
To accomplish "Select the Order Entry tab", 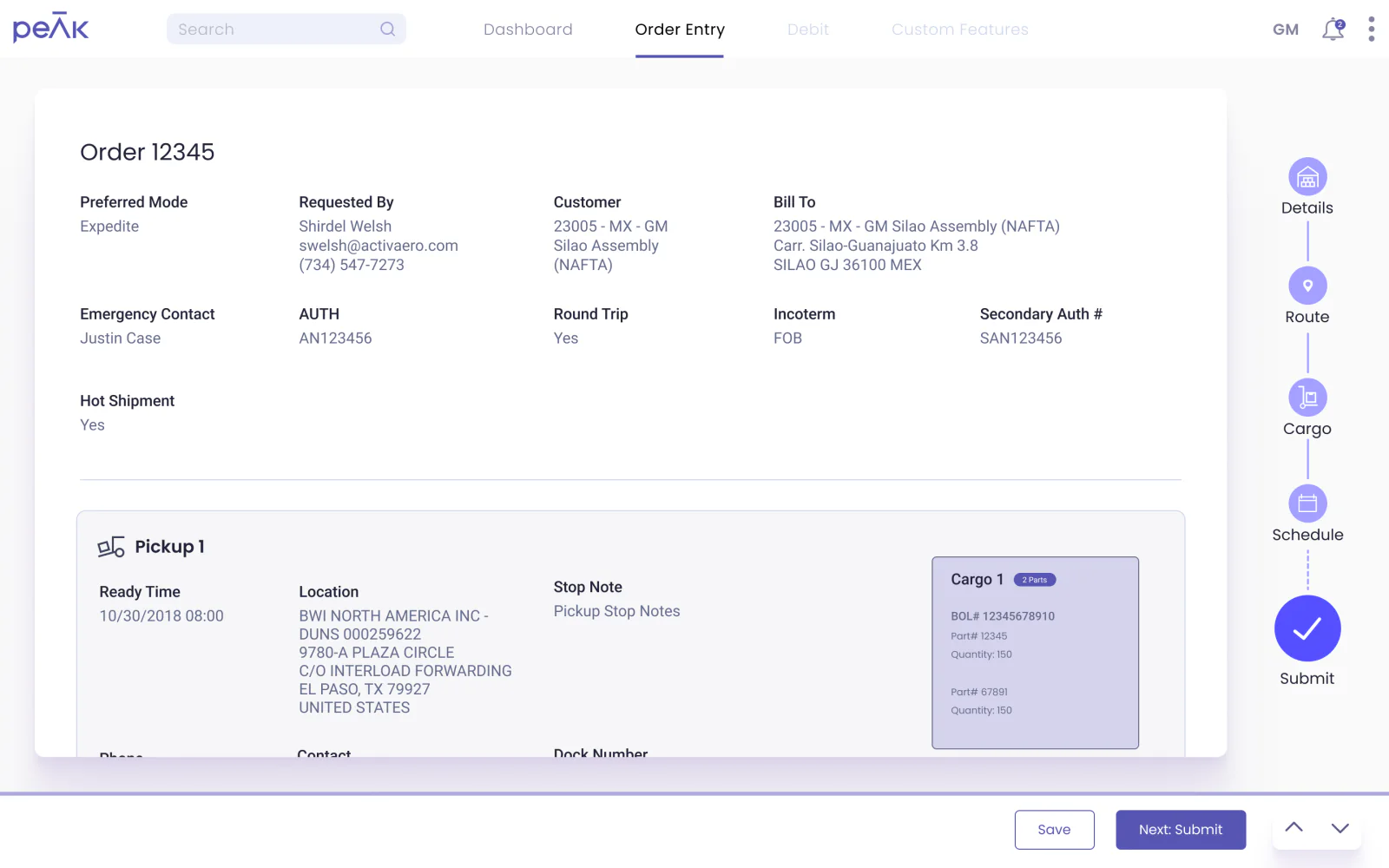I will (x=680, y=30).
